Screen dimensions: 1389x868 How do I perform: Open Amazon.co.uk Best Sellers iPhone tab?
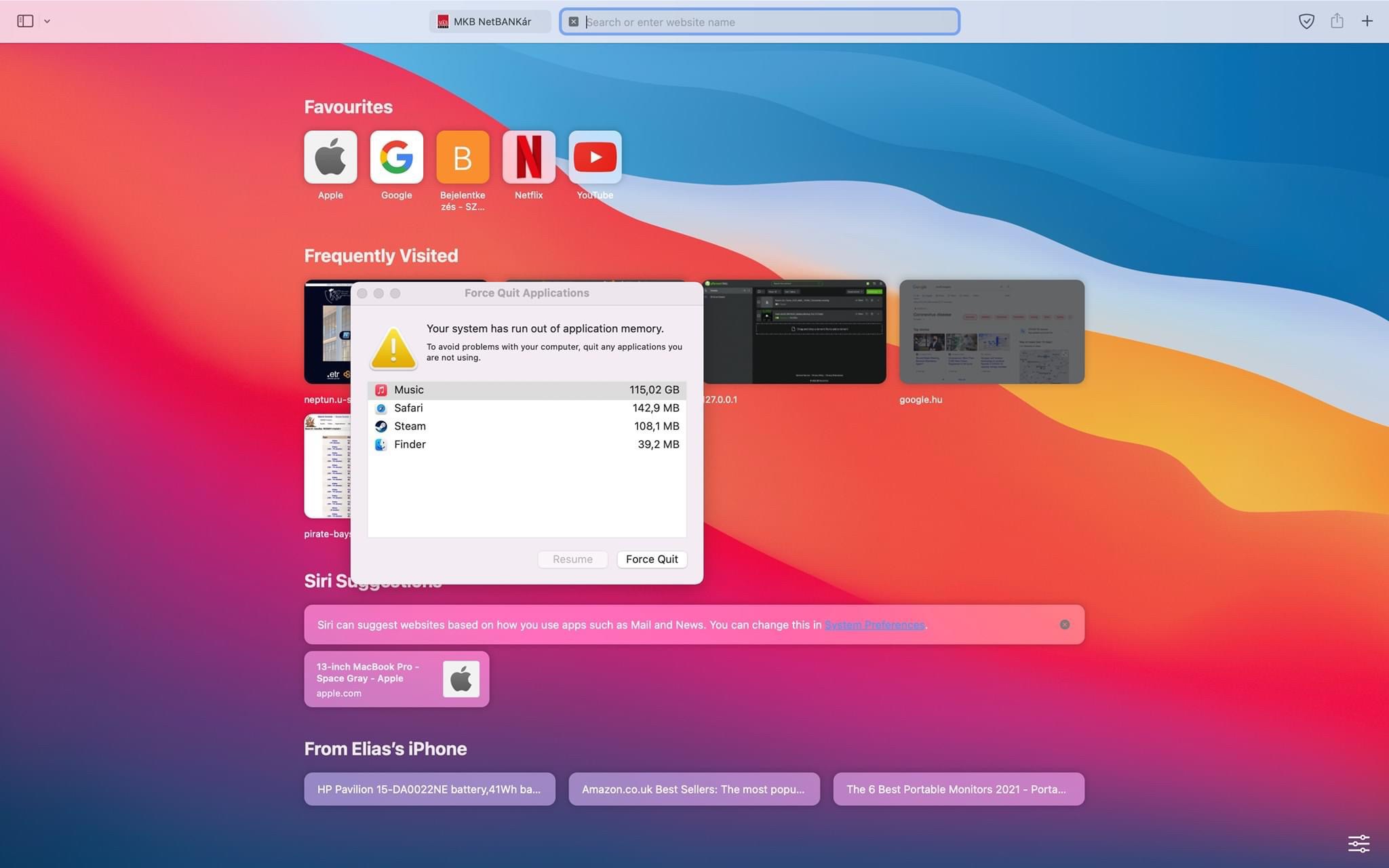[694, 789]
